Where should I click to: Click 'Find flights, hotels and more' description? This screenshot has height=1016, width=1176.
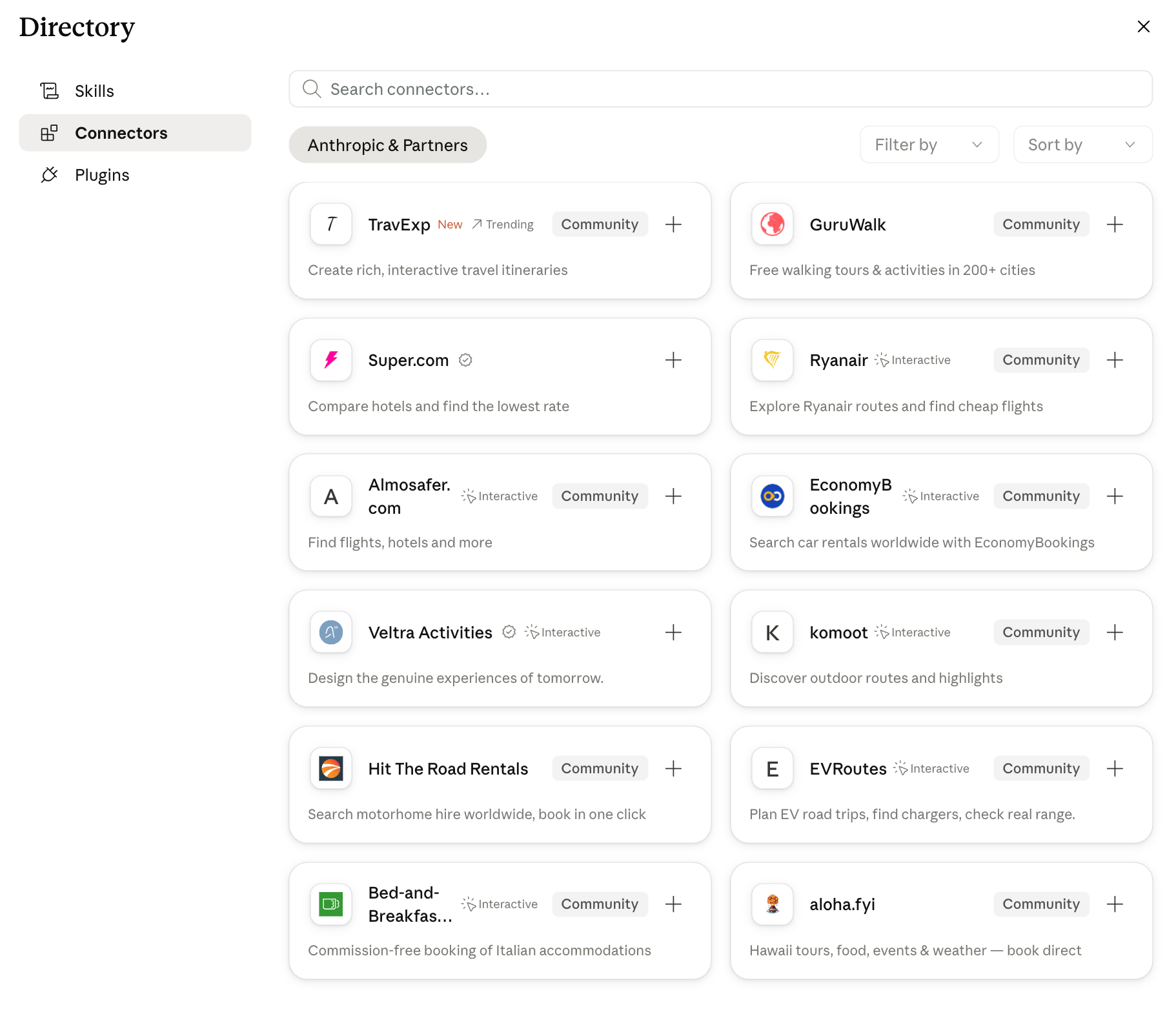[400, 543]
